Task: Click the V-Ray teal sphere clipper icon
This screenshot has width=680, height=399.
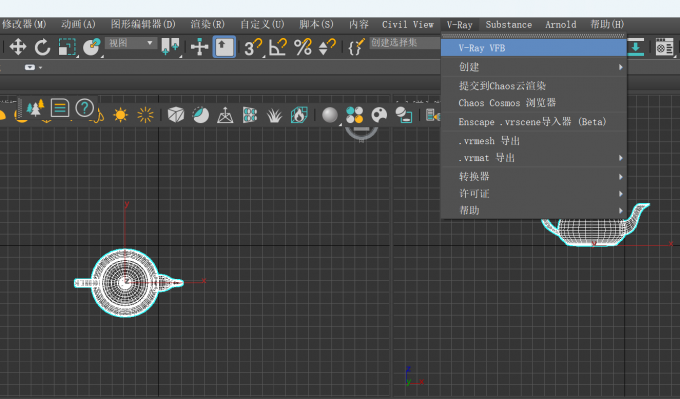Action: [200, 115]
